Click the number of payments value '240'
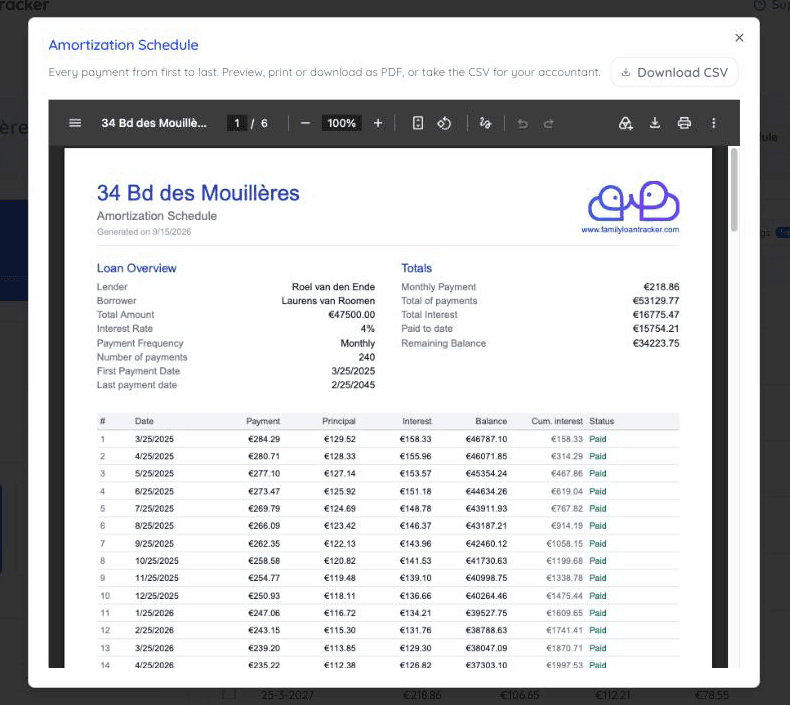Screen dimensions: 790x705 (x=367, y=357)
